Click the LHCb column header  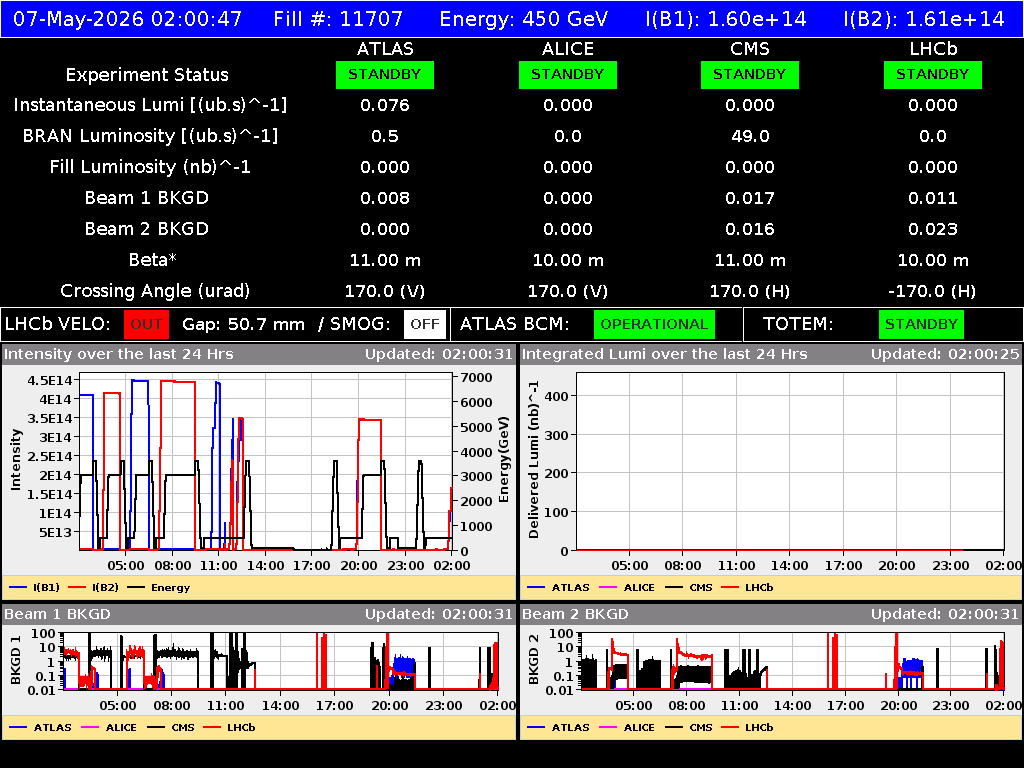point(933,49)
